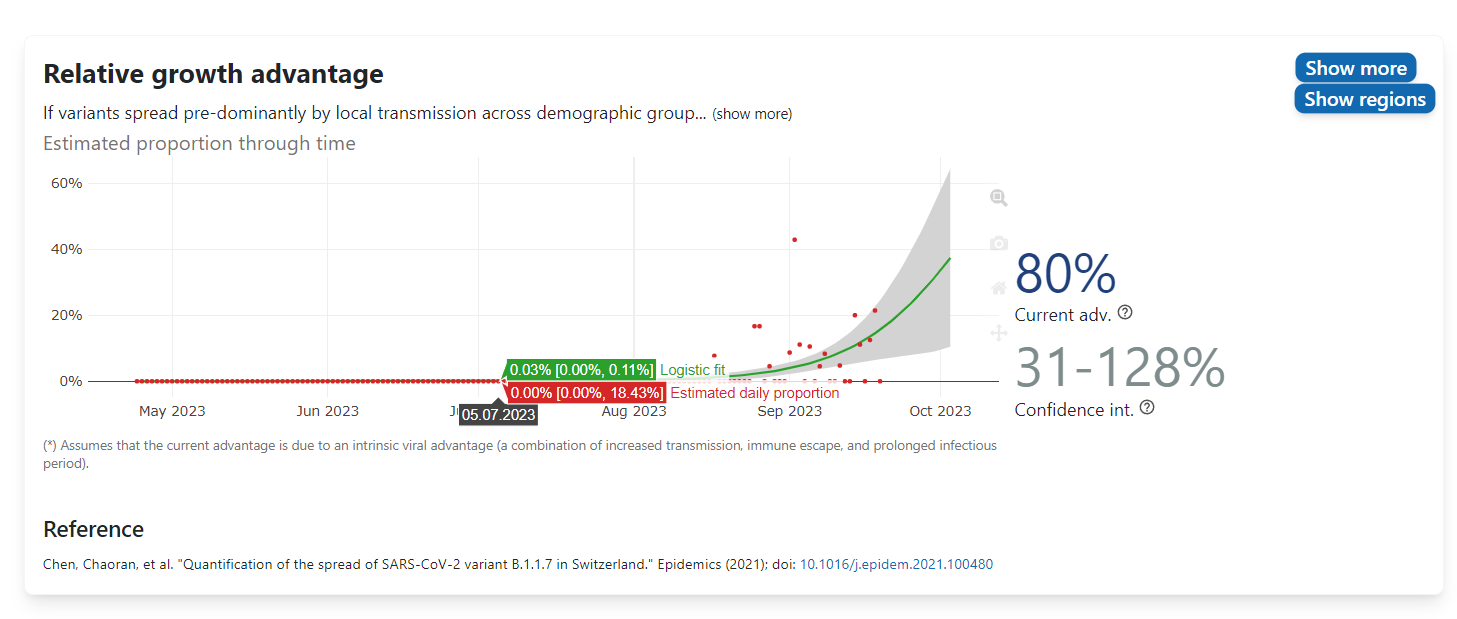The height and width of the screenshot is (619, 1457).
Task: Click the Jun 2023 axis label
Action: (x=327, y=411)
